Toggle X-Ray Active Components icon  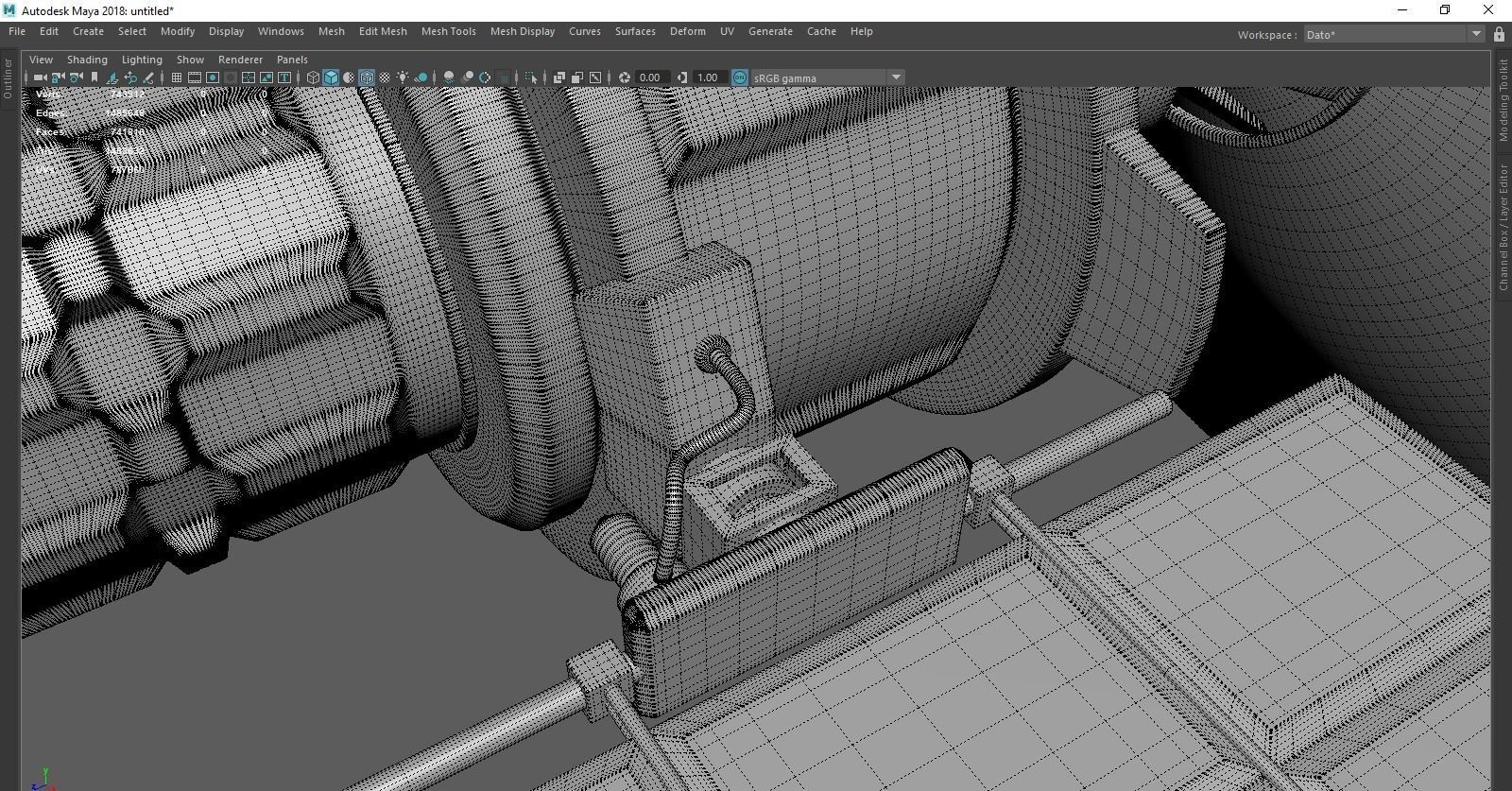click(x=577, y=77)
